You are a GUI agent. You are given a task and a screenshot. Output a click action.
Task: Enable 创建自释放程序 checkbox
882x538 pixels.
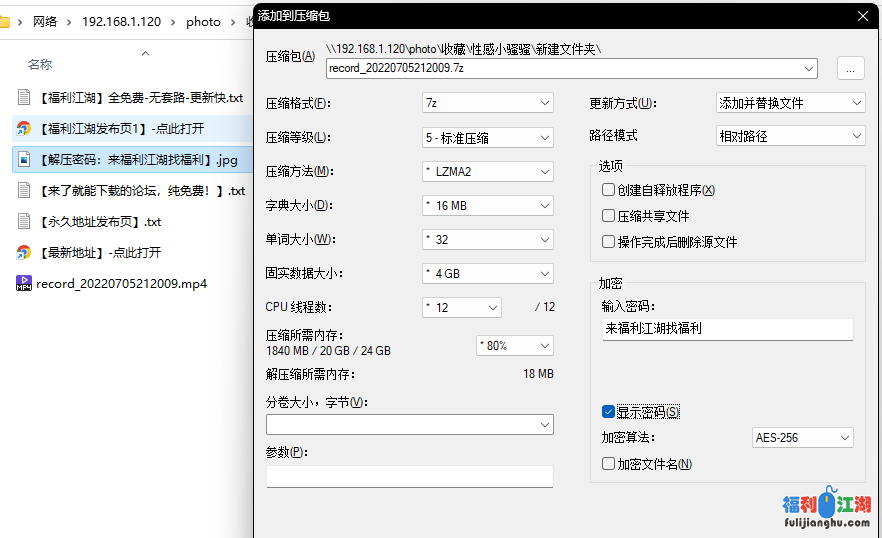[608, 190]
